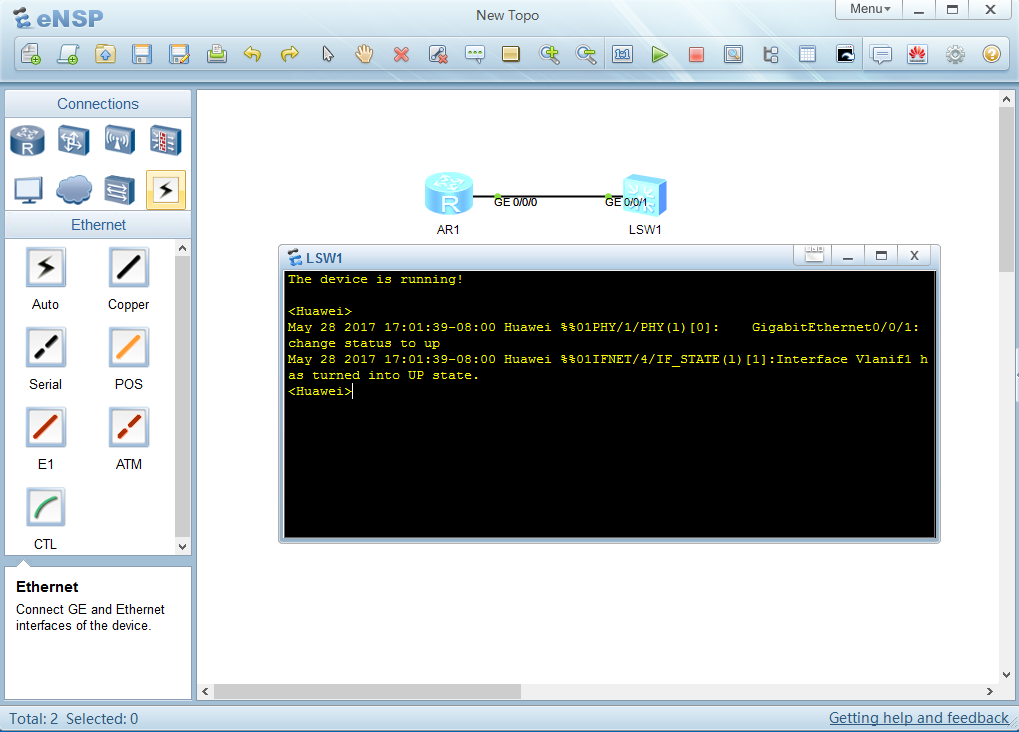This screenshot has height=732, width=1019.
Task: Open the Menu dropdown
Action: pos(870,9)
